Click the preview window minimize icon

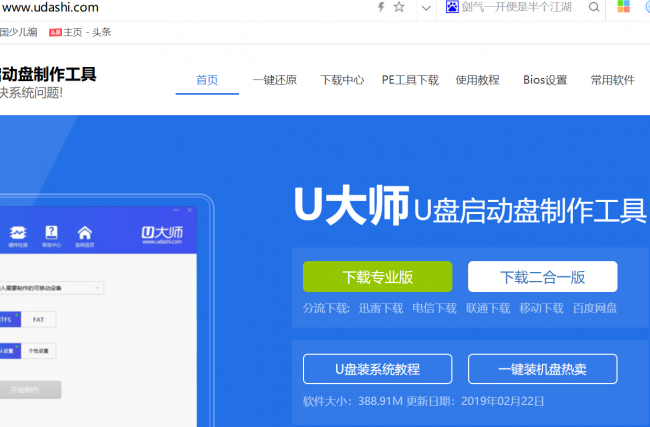[176, 210]
